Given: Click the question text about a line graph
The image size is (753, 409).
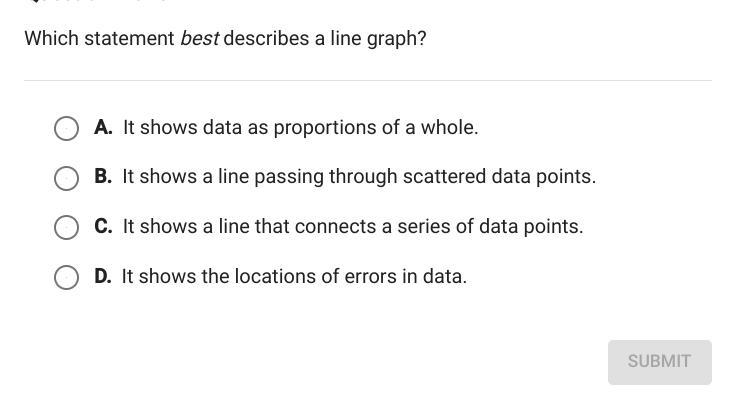Looking at the screenshot, I should coord(225,38).
